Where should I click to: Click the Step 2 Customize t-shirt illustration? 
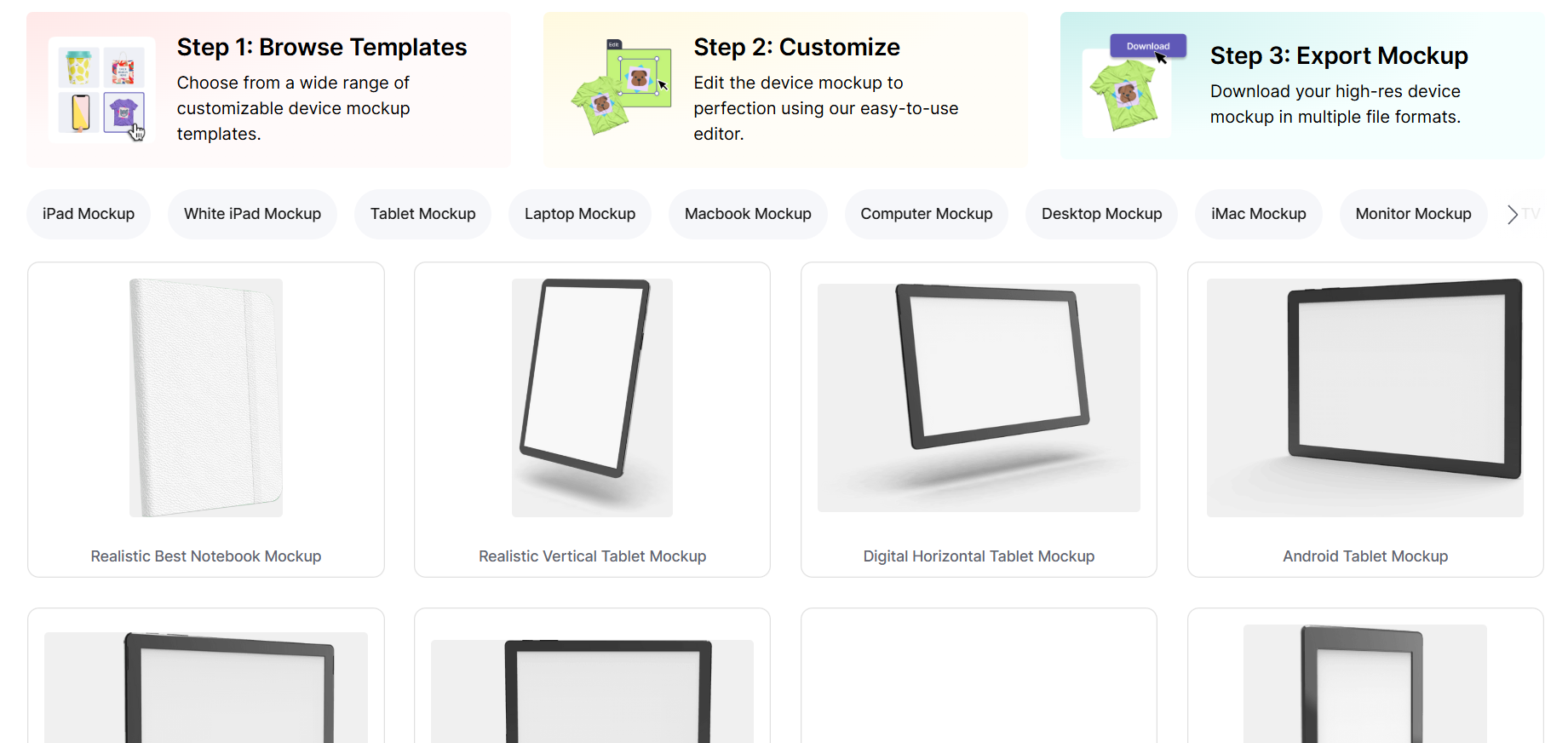[621, 87]
